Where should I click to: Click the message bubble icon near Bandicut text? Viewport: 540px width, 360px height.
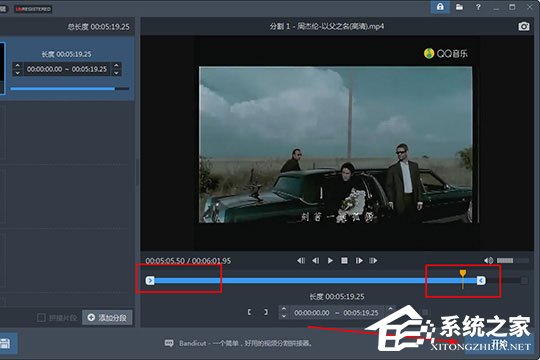169,343
